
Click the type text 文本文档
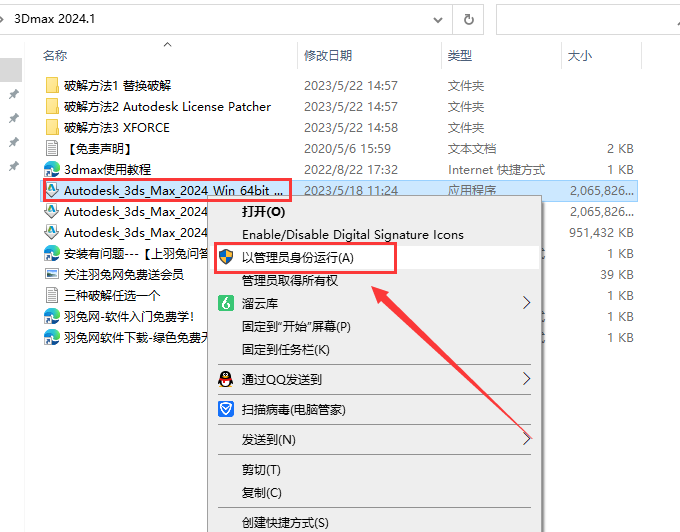pos(472,149)
